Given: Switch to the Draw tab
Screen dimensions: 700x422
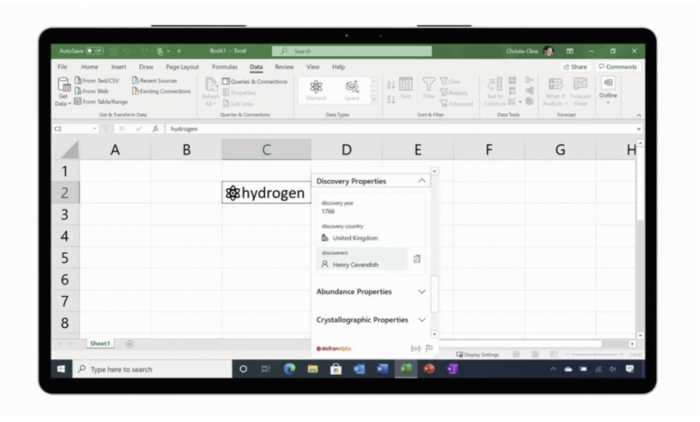Looking at the screenshot, I should pyautogui.click(x=146, y=67).
